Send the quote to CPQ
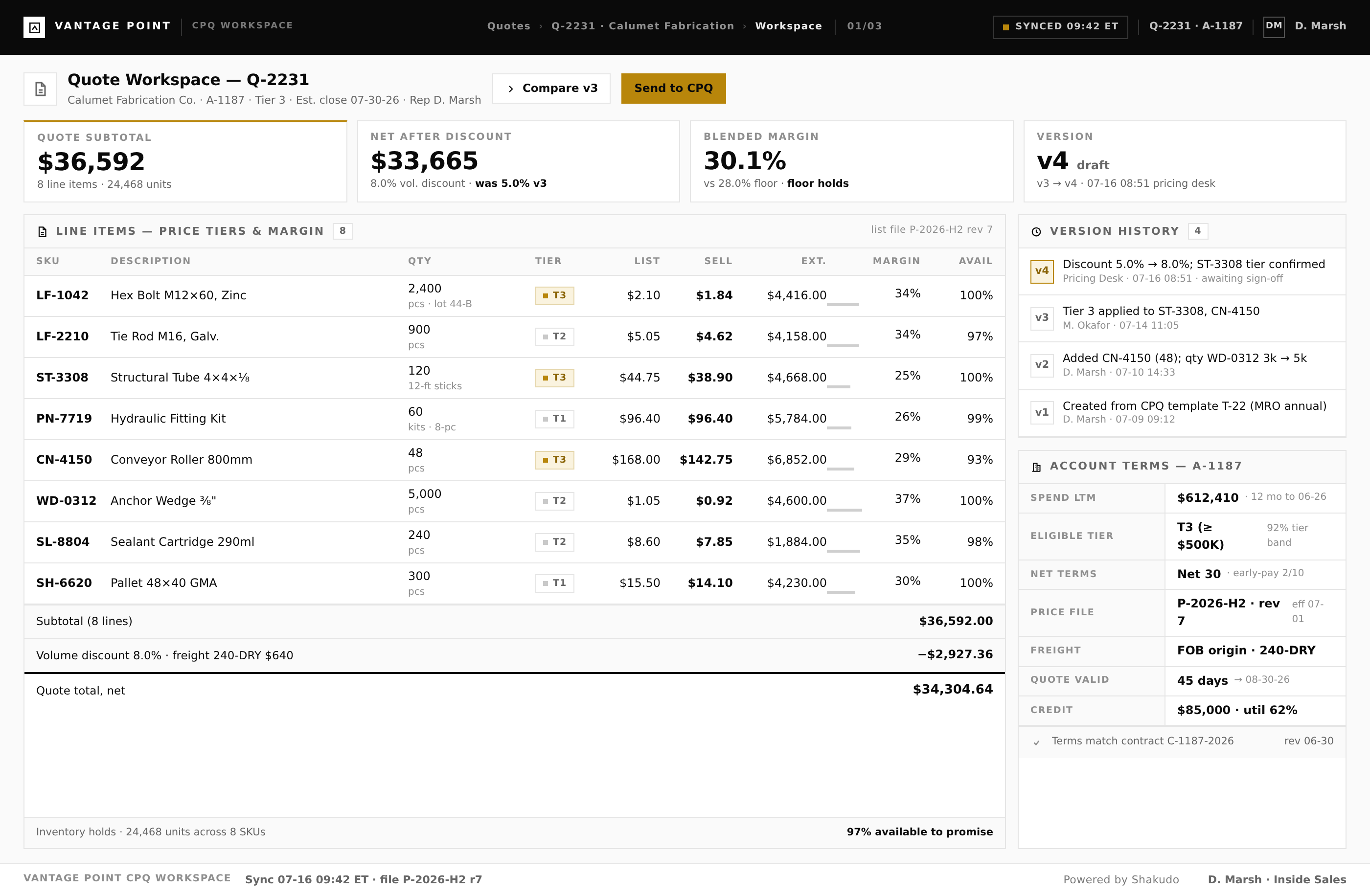 673,89
